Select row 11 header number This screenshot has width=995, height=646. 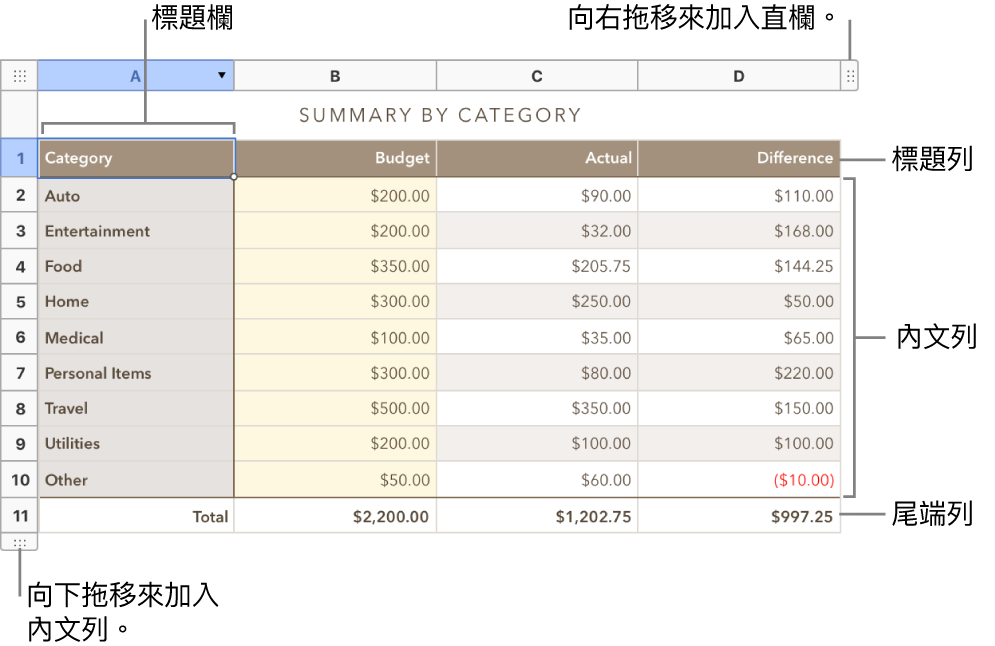[x=20, y=516]
